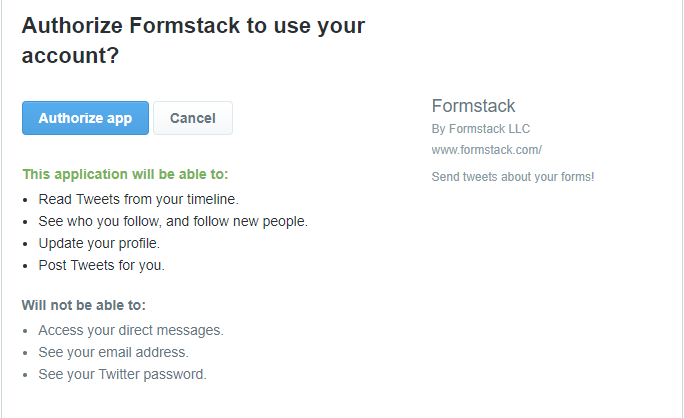This screenshot has width=684, height=418.
Task: Click 'Post Tweets for you' permission
Action: click(101, 265)
